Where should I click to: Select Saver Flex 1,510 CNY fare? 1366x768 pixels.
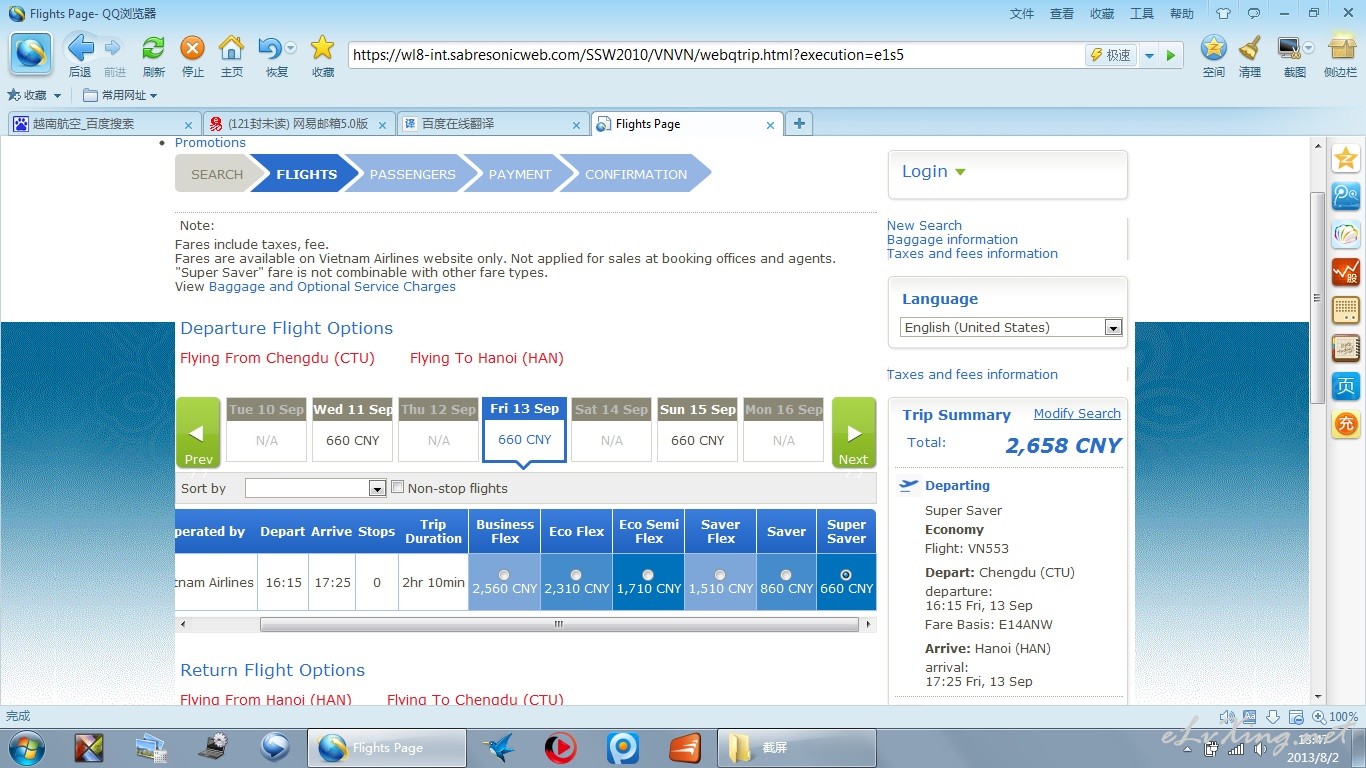720,575
